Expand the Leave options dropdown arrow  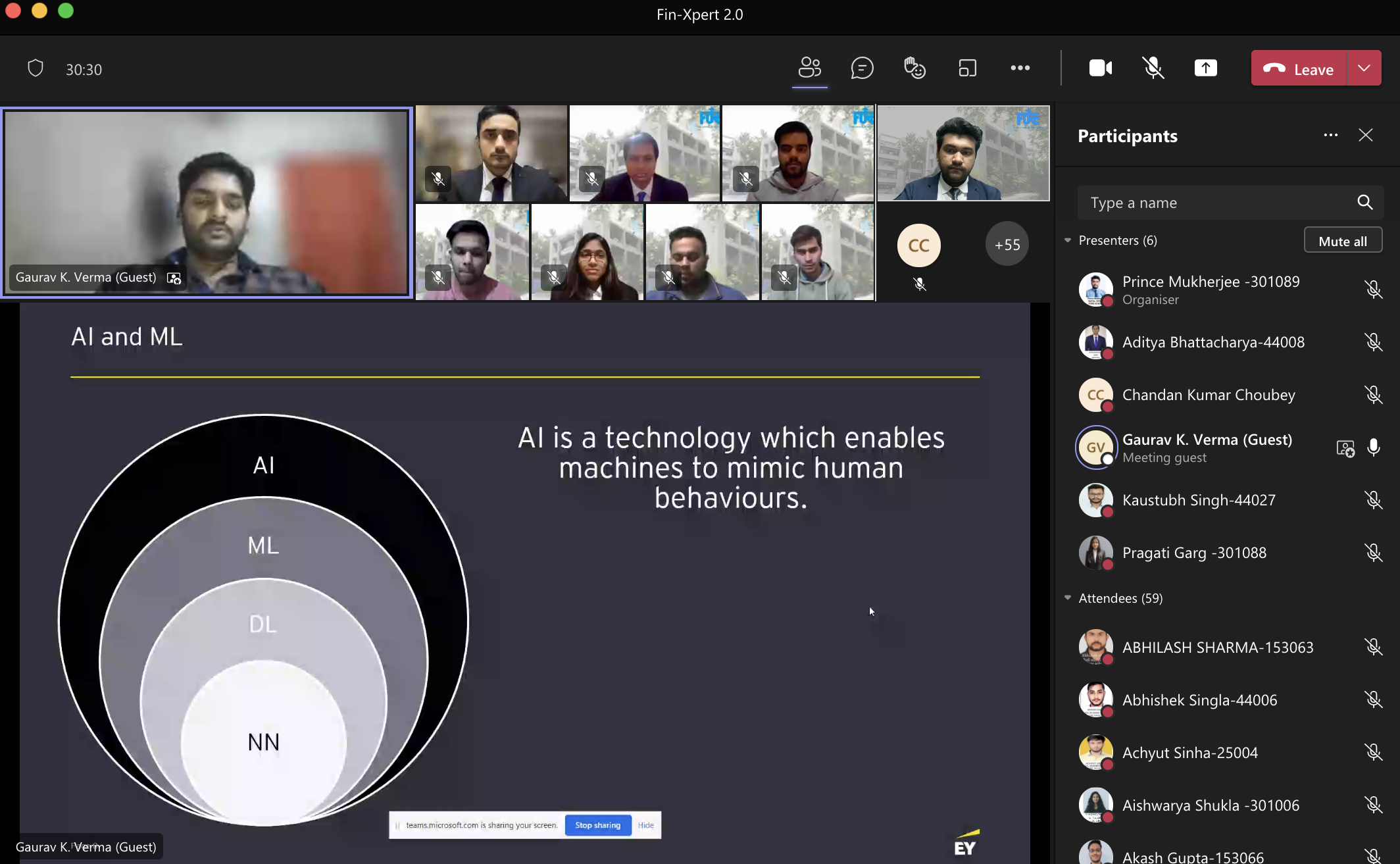[x=1365, y=68]
